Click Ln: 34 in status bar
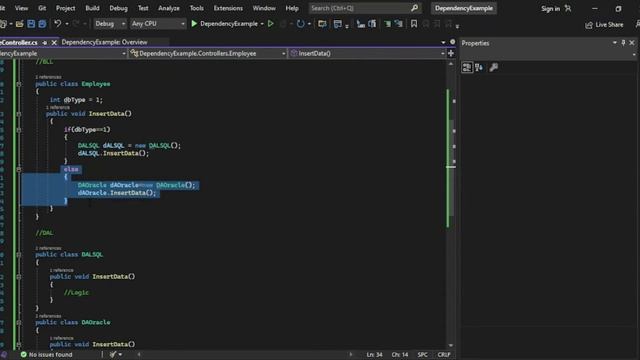The image size is (640, 360). [374, 355]
